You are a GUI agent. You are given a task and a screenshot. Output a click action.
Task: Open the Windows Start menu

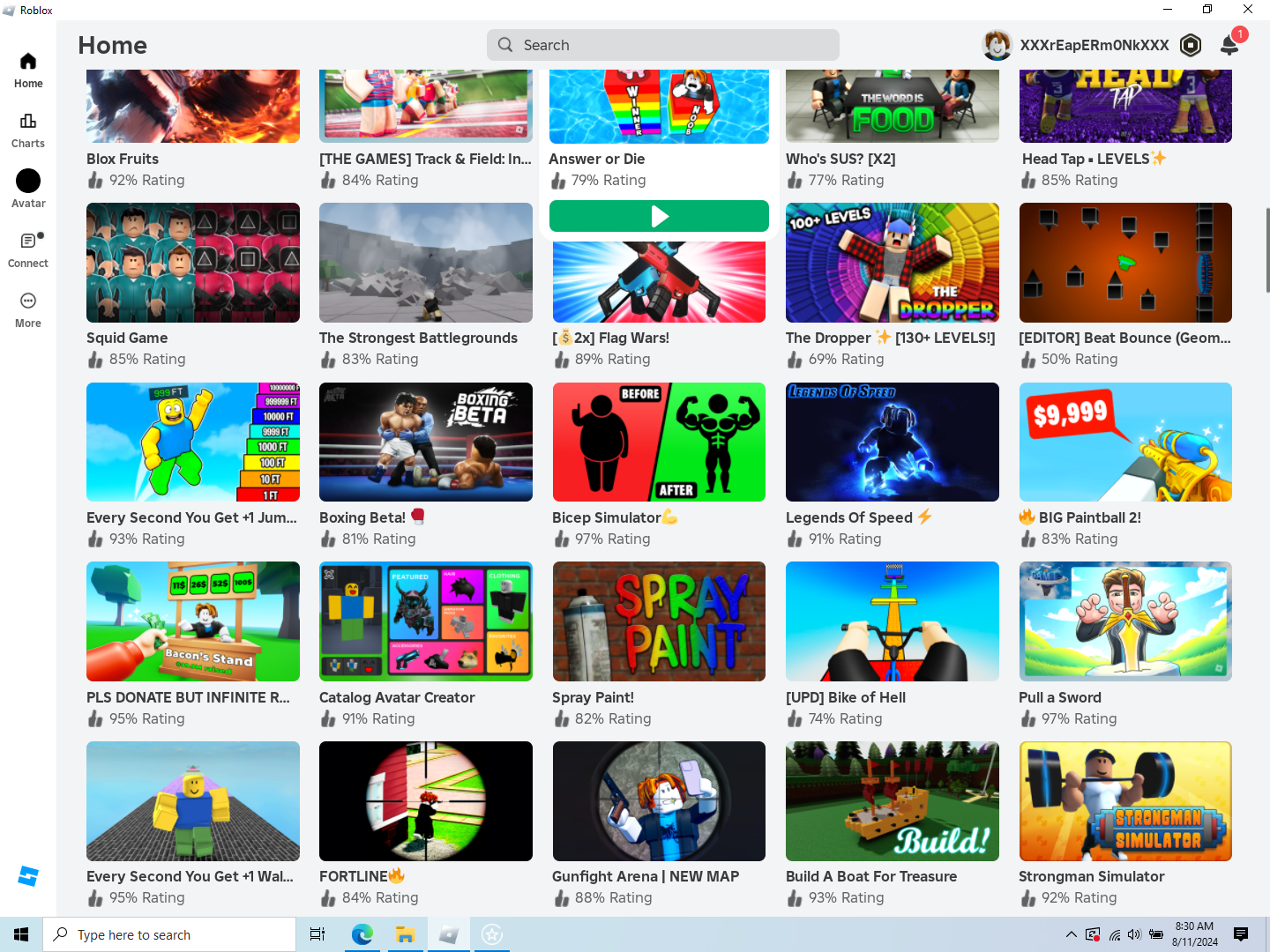pyautogui.click(x=21, y=934)
